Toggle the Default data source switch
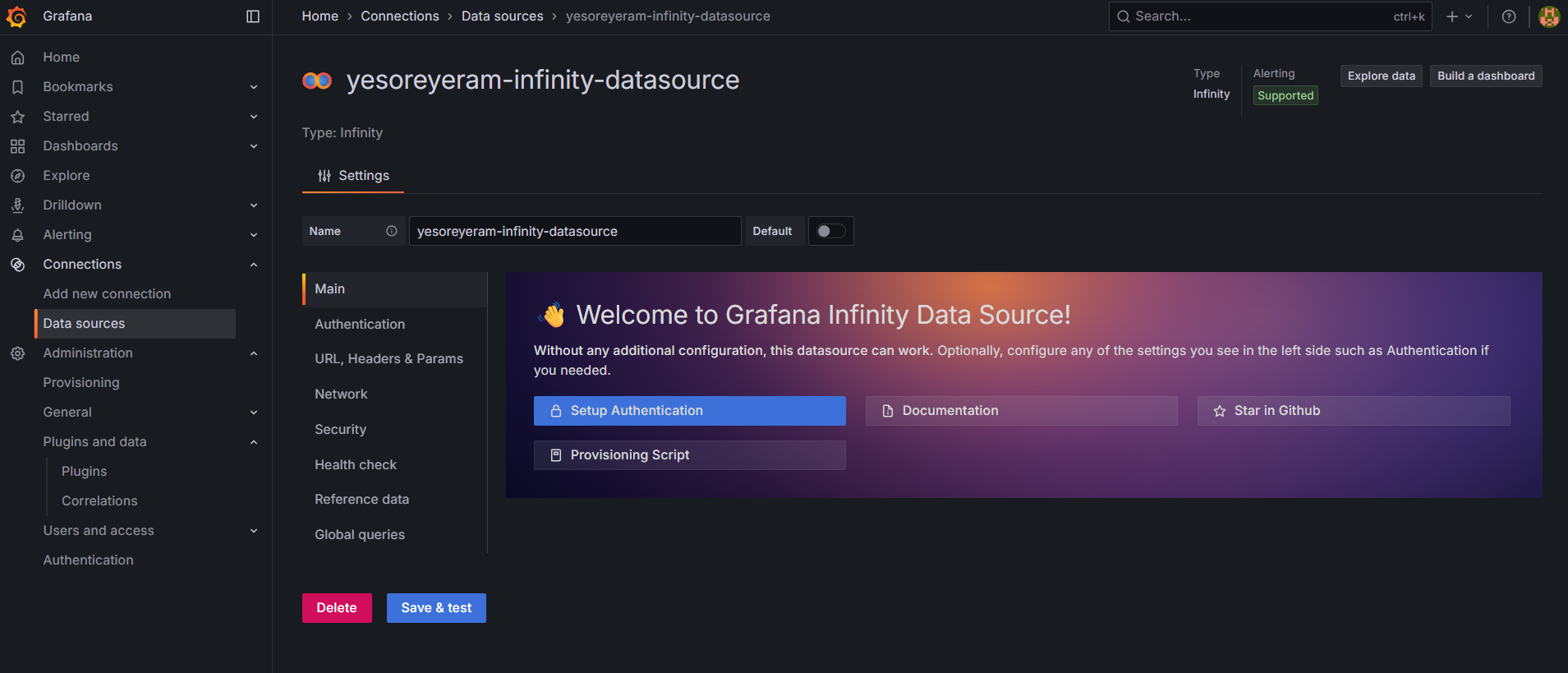This screenshot has height=673, width=1568. pyautogui.click(x=830, y=231)
